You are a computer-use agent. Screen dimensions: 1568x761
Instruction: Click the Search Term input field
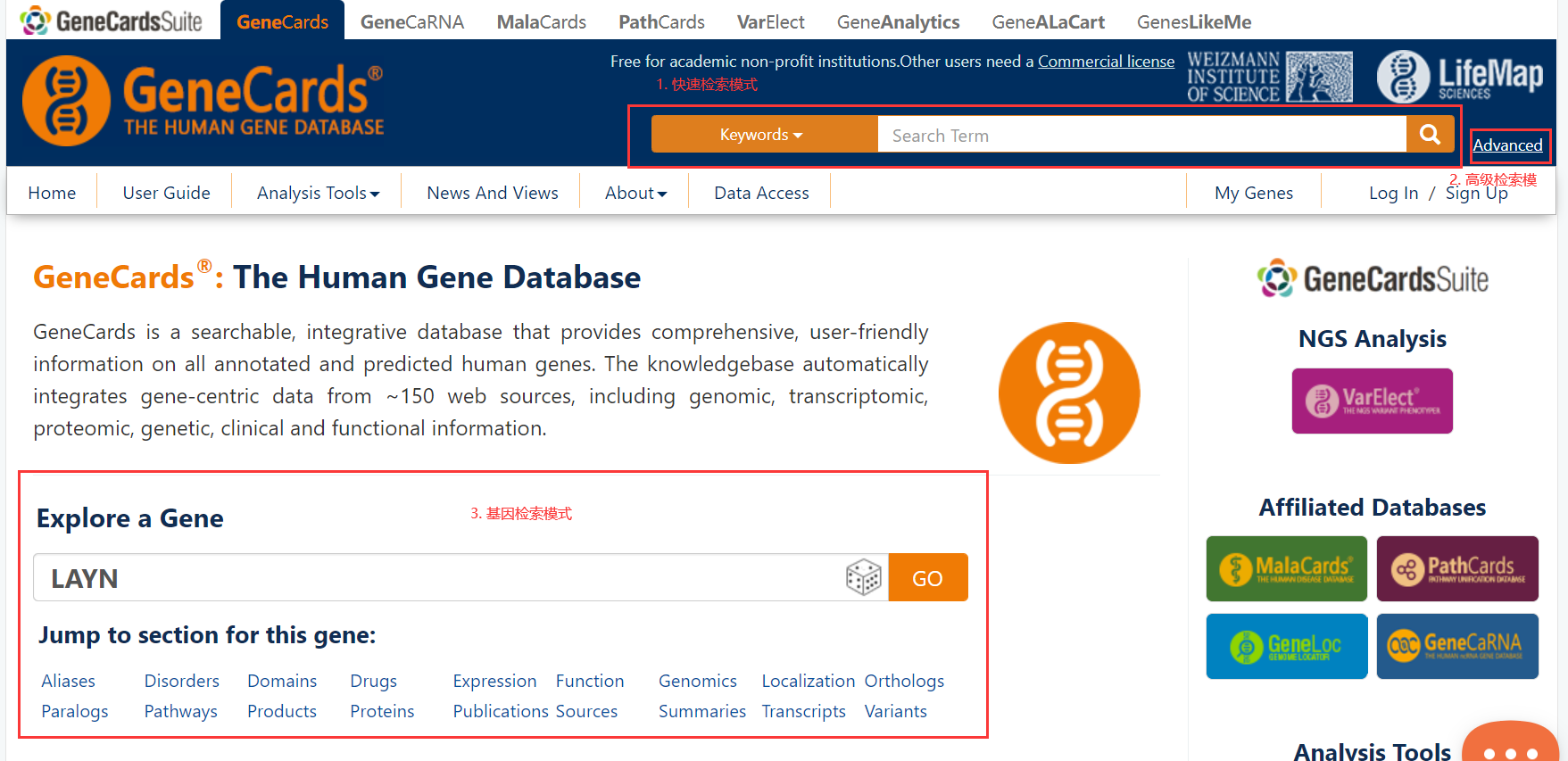click(1141, 136)
